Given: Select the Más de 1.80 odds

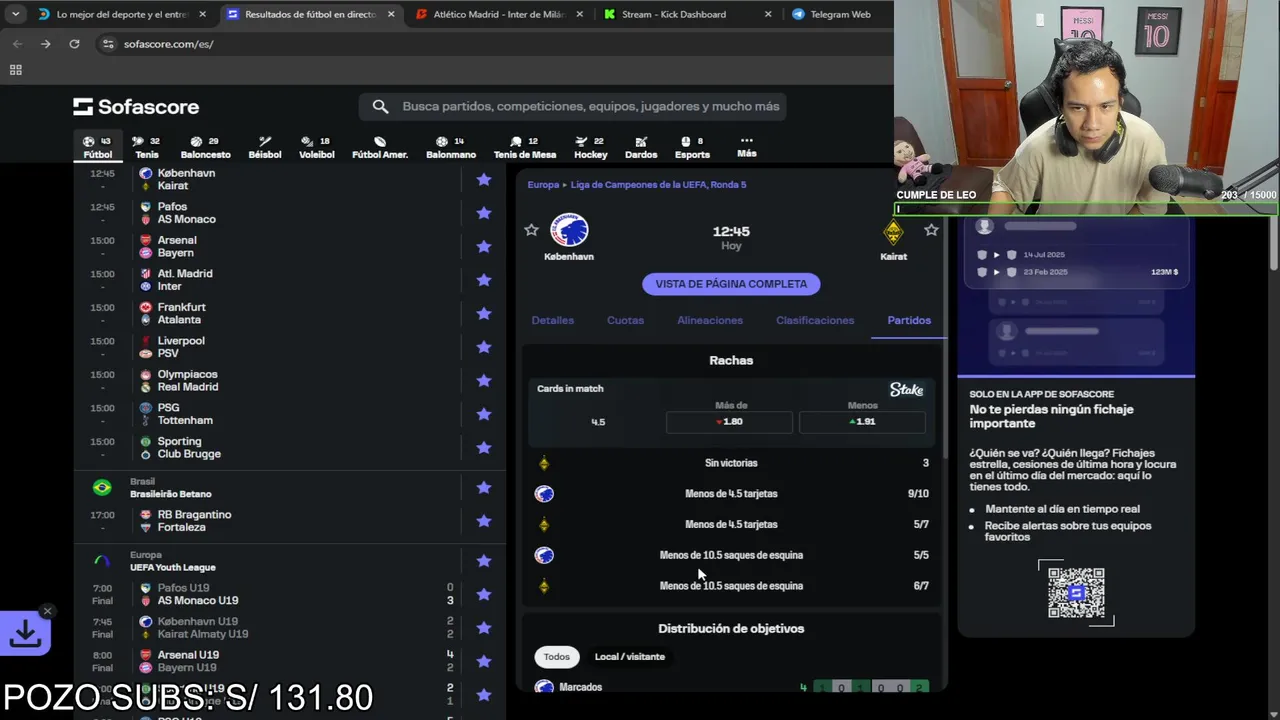Looking at the screenshot, I should pyautogui.click(x=730, y=422).
